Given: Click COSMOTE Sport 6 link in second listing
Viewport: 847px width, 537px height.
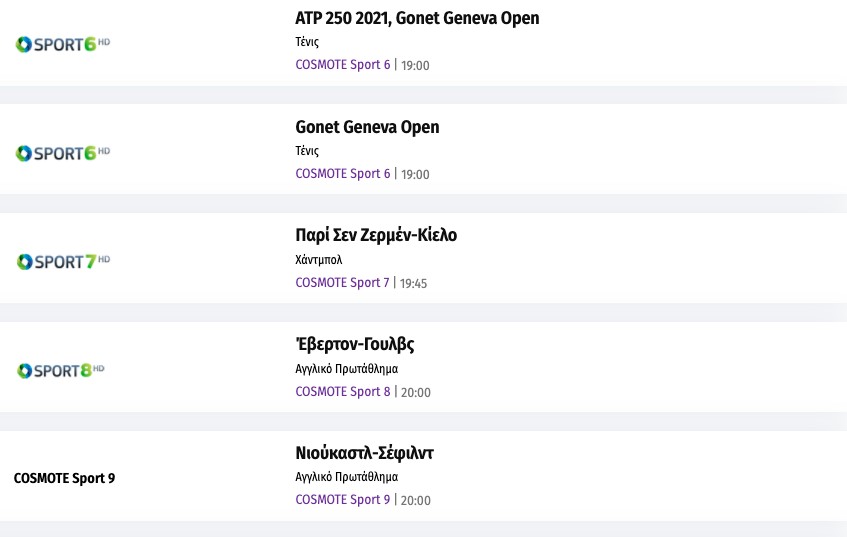Looking at the screenshot, I should tap(343, 174).
